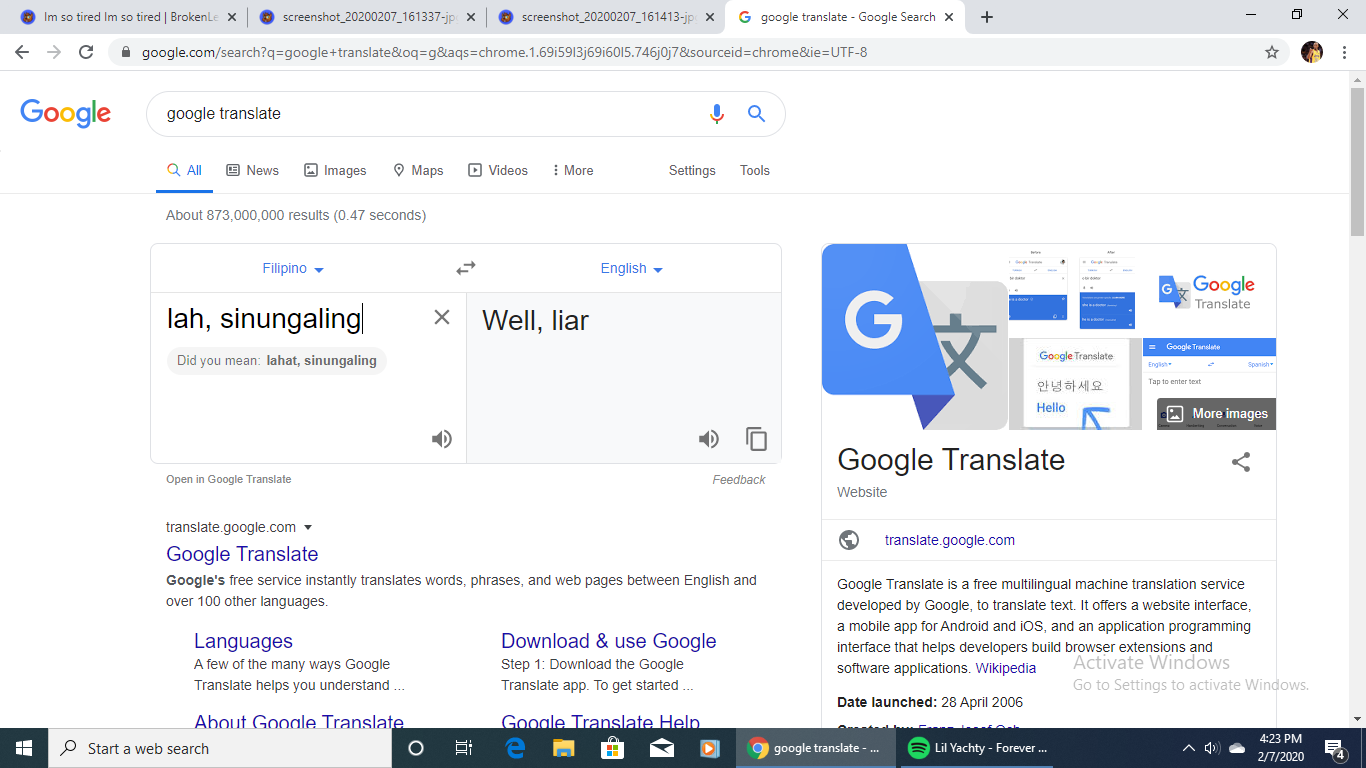Click the taskbar clock showing 4:23 PM
The width and height of the screenshot is (1366, 768).
click(1281, 748)
